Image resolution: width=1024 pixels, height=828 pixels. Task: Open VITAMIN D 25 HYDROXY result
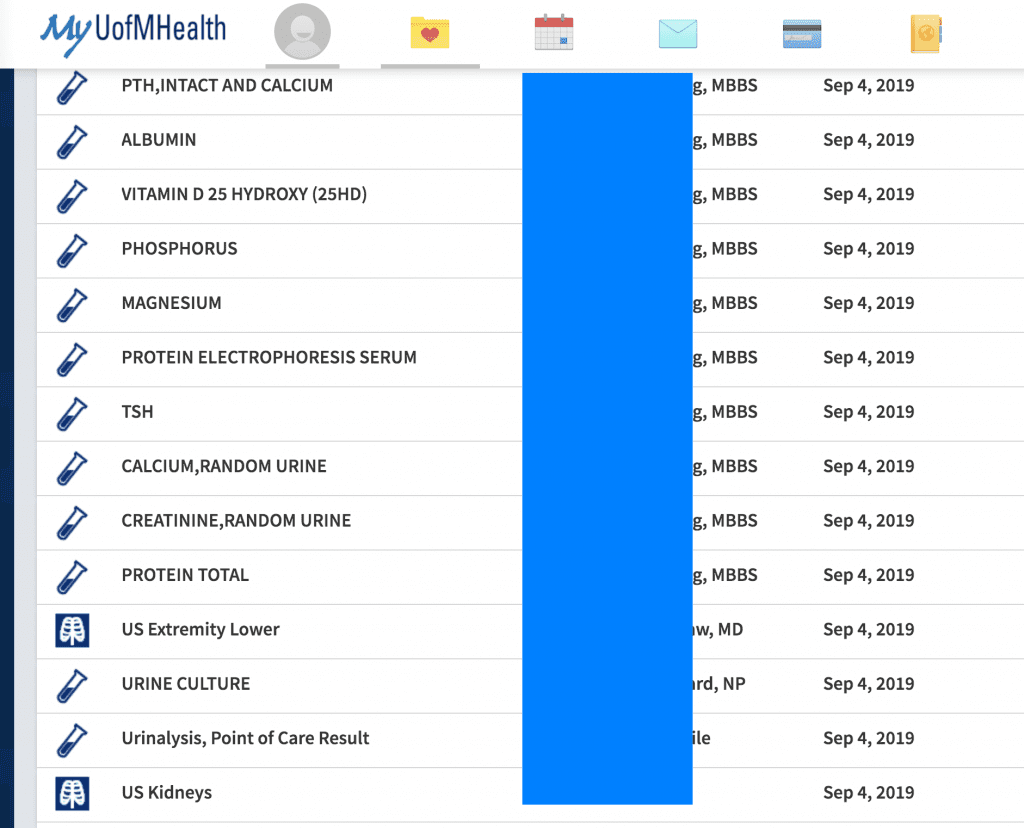pos(244,195)
